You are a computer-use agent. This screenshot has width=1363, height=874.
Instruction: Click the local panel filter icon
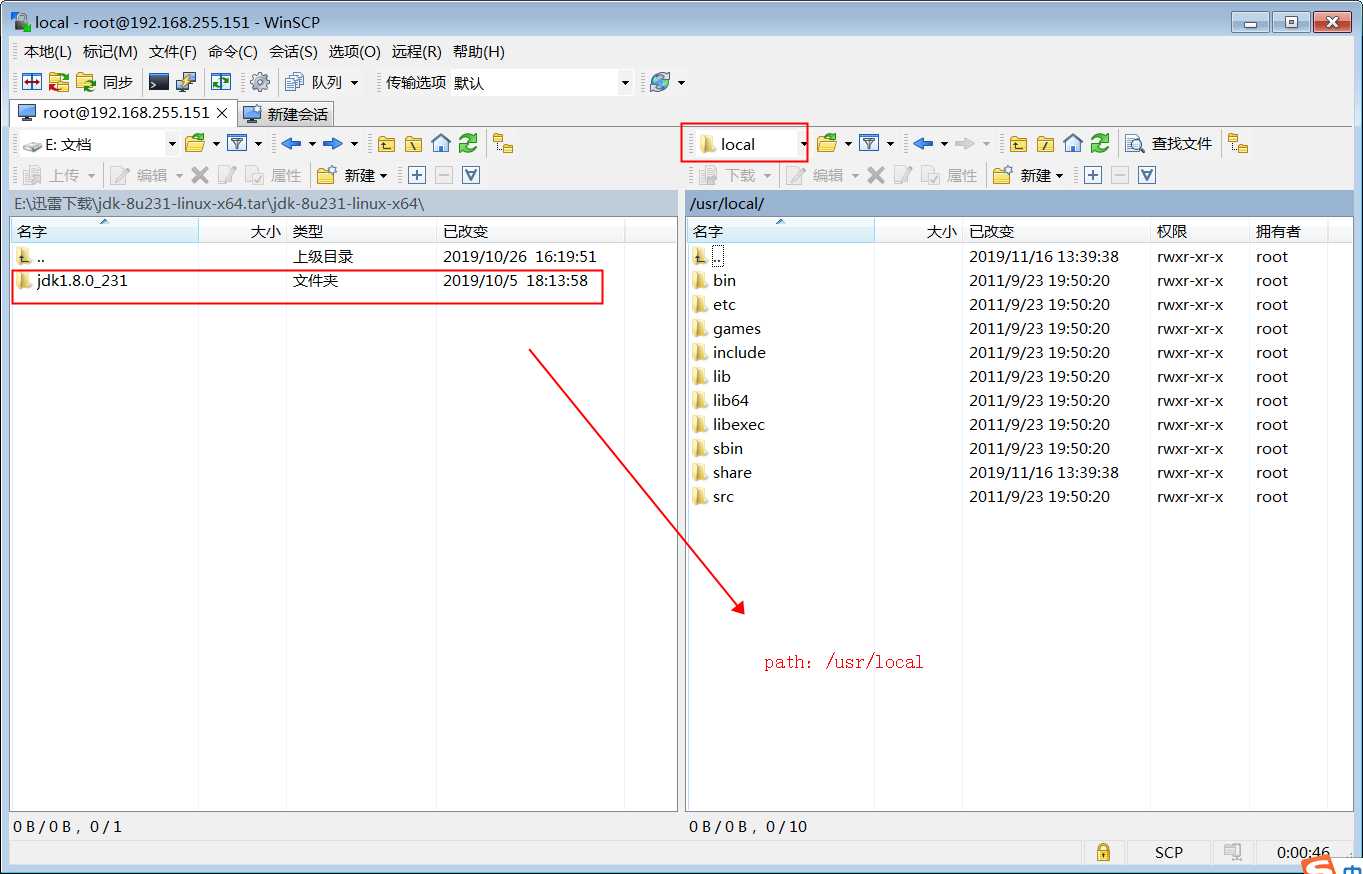pos(237,144)
